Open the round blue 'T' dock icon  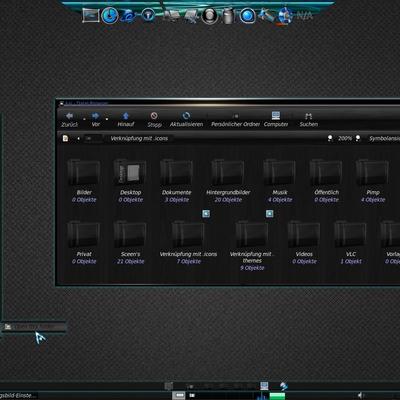(148, 15)
